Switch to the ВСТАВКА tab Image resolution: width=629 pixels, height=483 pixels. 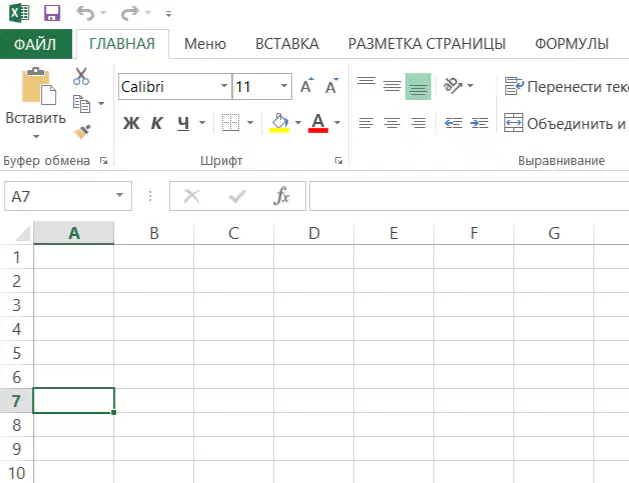pyautogui.click(x=287, y=44)
